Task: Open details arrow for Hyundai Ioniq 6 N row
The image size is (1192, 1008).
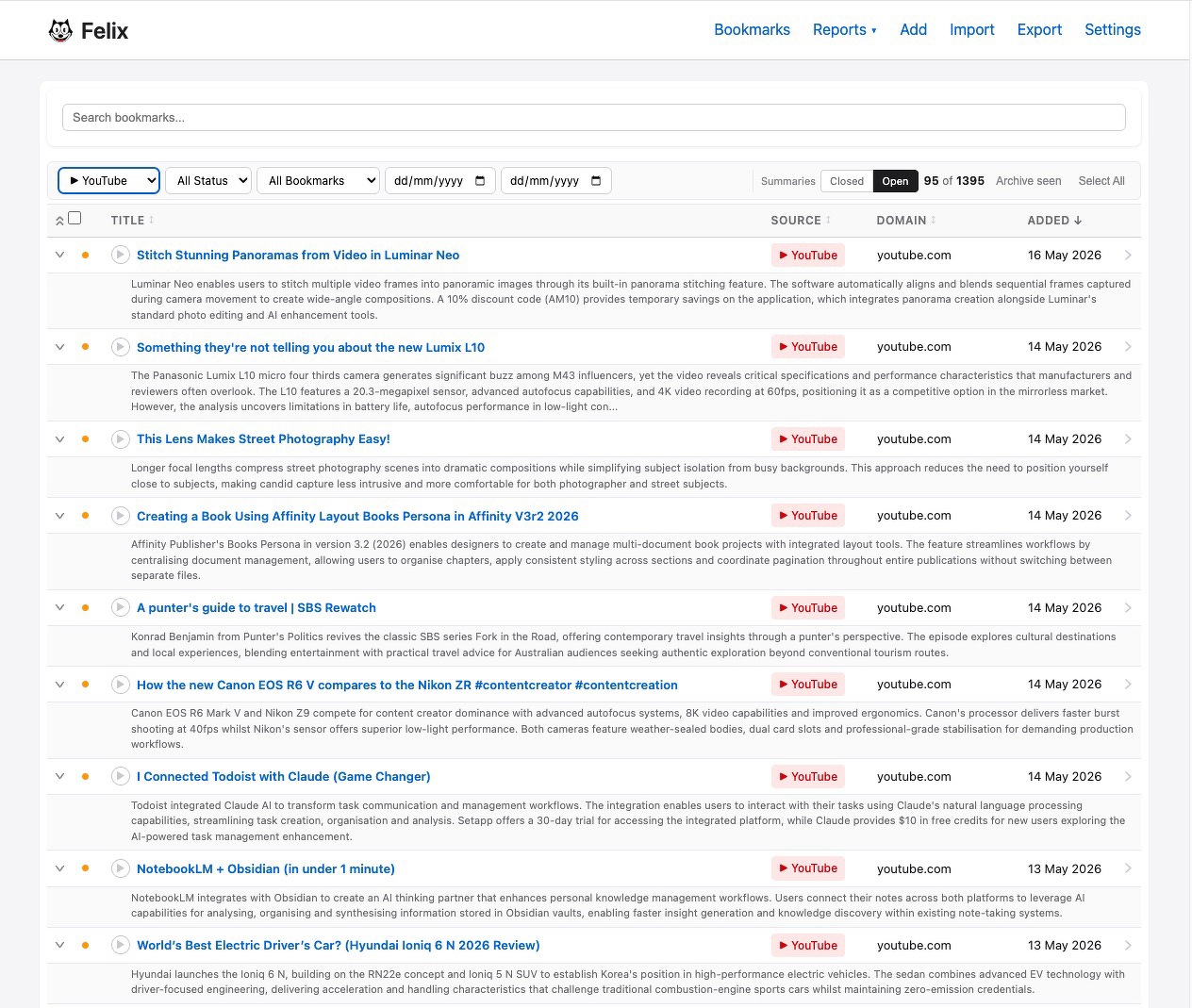Action: coord(1128,945)
